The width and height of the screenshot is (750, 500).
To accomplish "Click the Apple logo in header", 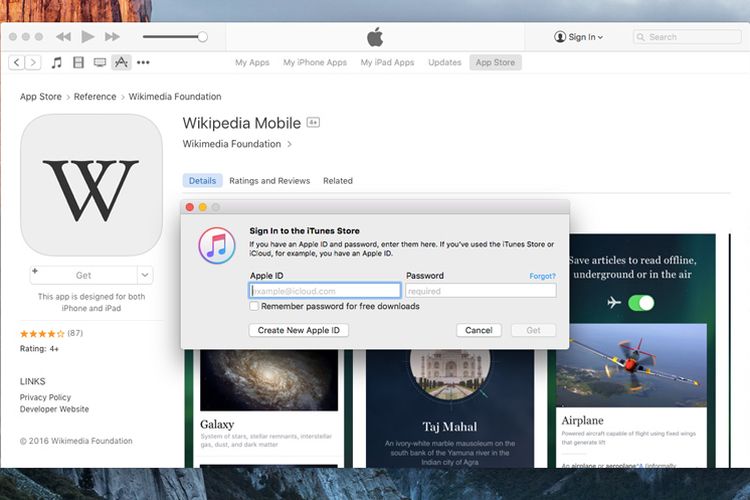I will 375,37.
